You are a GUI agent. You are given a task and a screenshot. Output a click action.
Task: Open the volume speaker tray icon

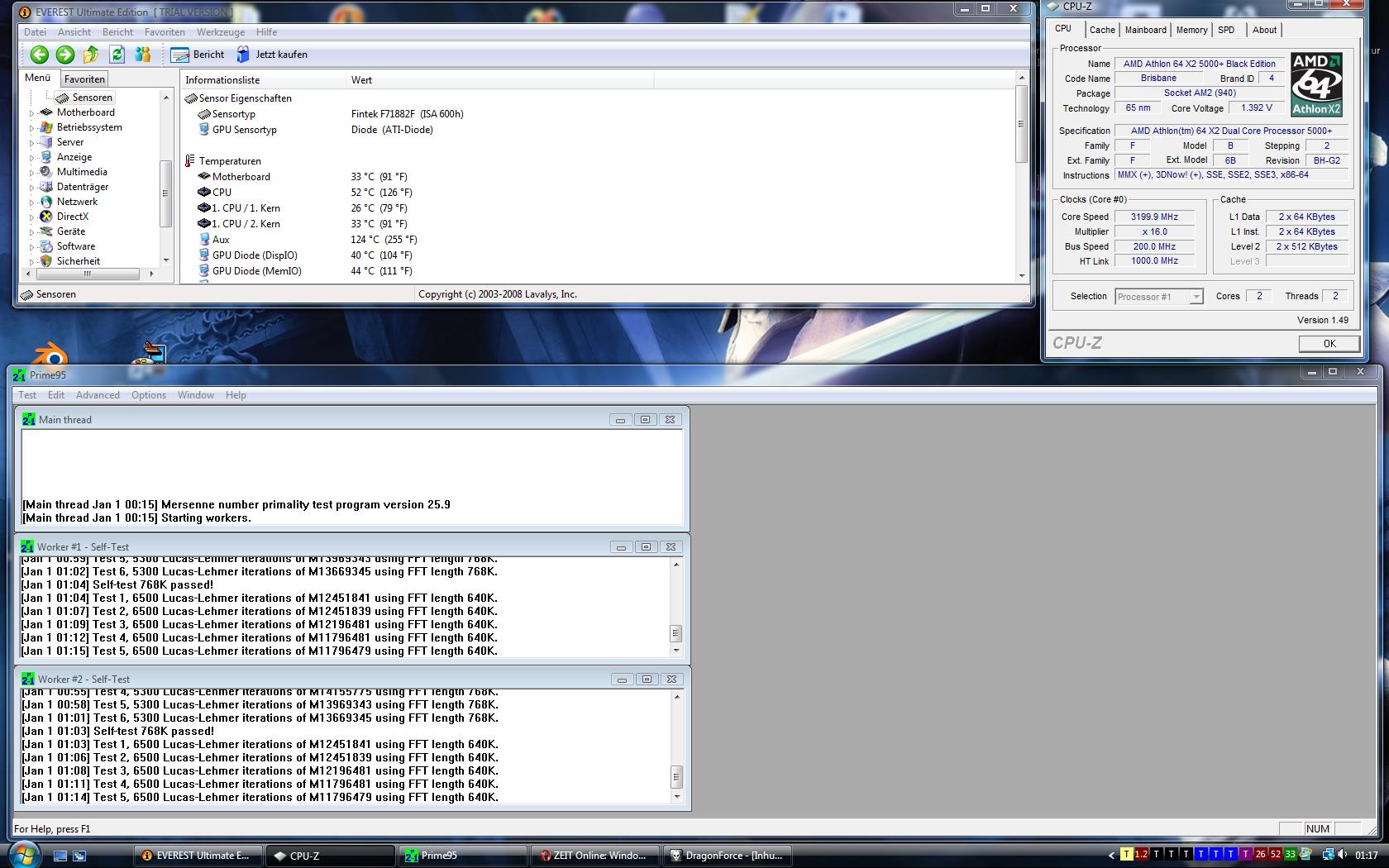point(1343,855)
